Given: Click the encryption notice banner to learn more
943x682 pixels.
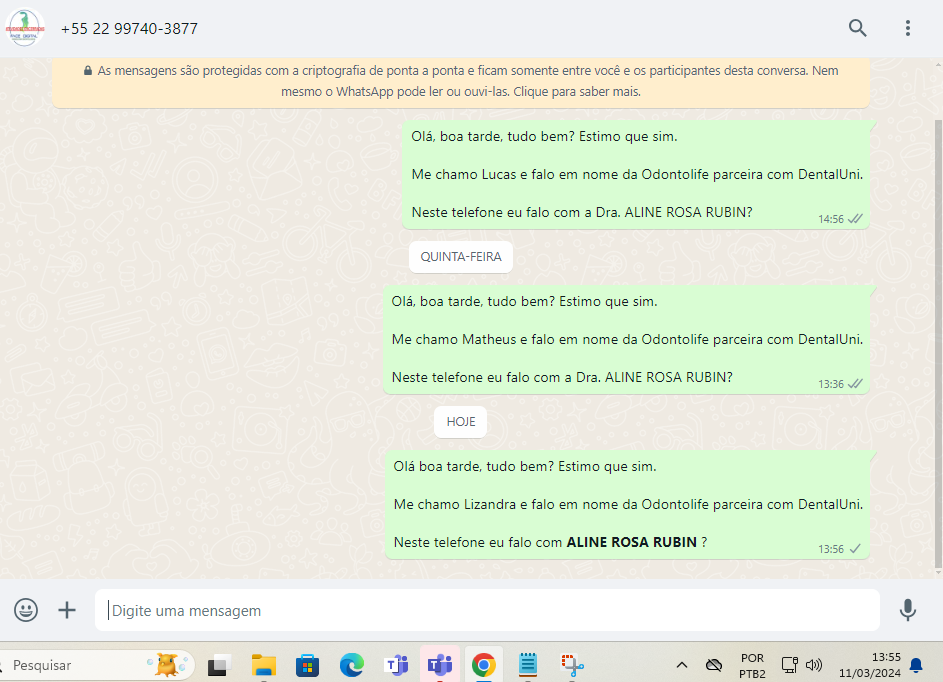Looking at the screenshot, I should point(461,81).
